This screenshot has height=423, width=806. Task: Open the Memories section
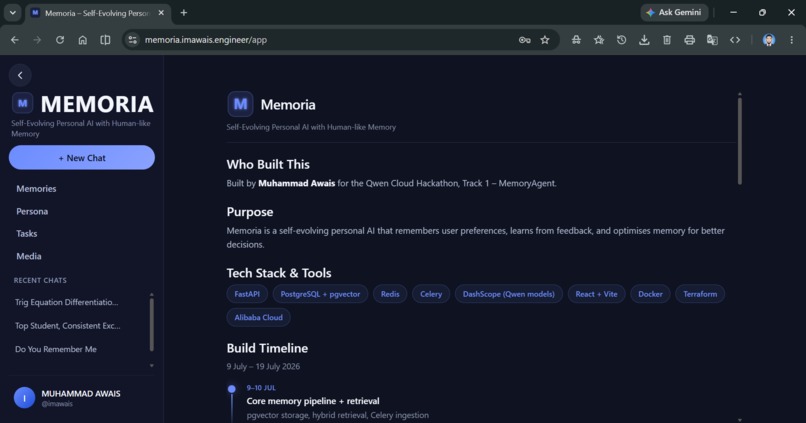[36, 189]
